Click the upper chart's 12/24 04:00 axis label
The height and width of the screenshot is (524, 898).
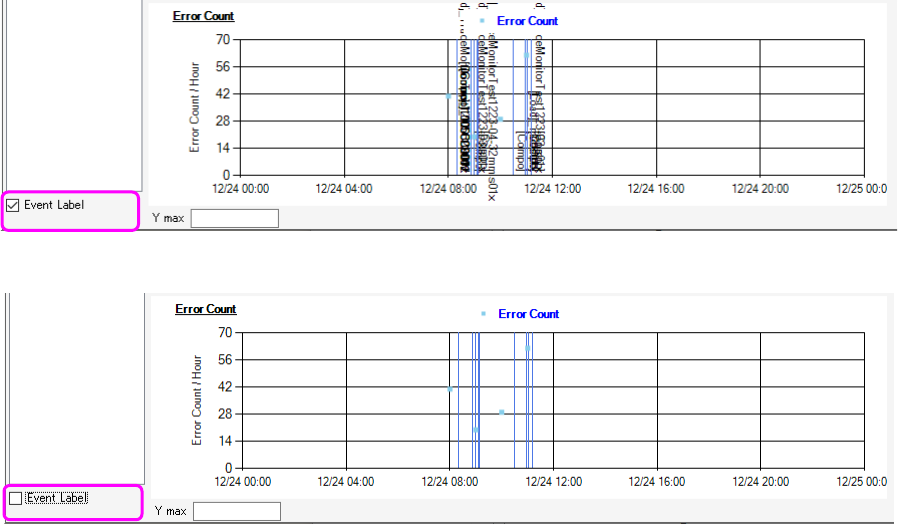coord(344,189)
